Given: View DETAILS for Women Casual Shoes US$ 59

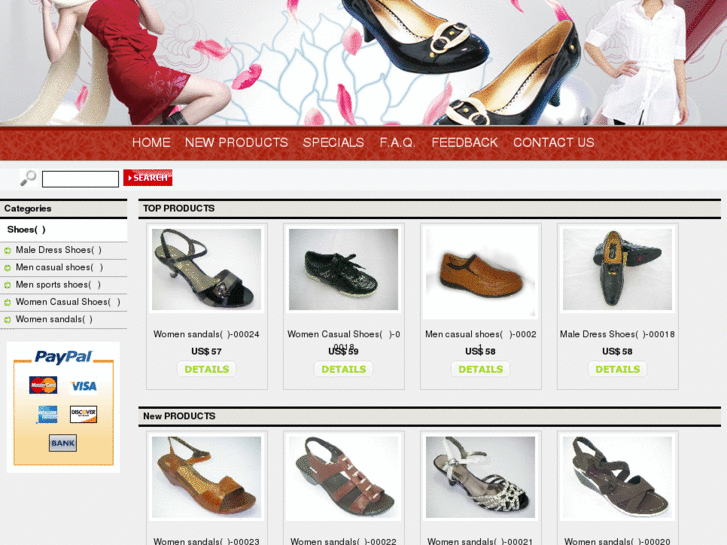Looking at the screenshot, I should (344, 369).
